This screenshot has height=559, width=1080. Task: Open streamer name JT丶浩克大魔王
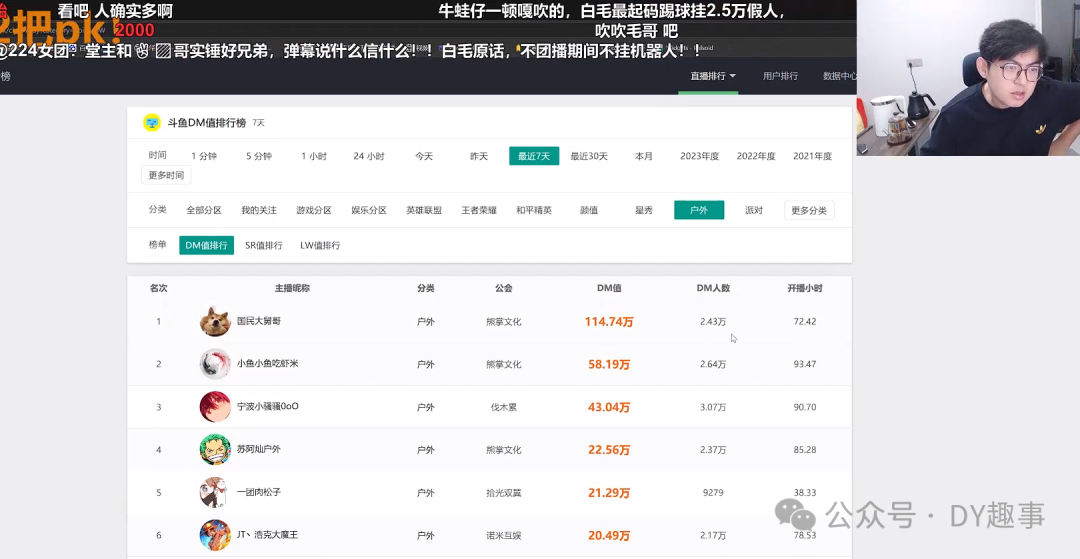(268, 534)
